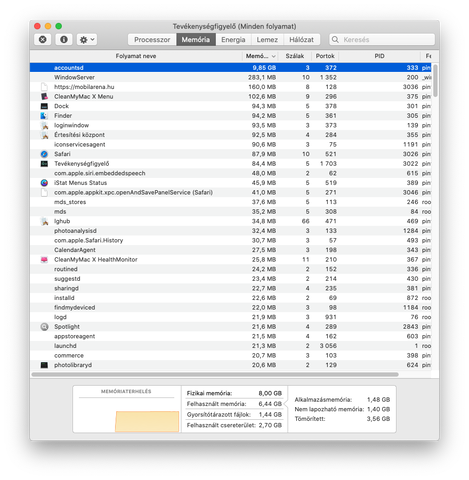Open process info with the (i) button
This screenshot has height=480, width=469.
pos(64,40)
